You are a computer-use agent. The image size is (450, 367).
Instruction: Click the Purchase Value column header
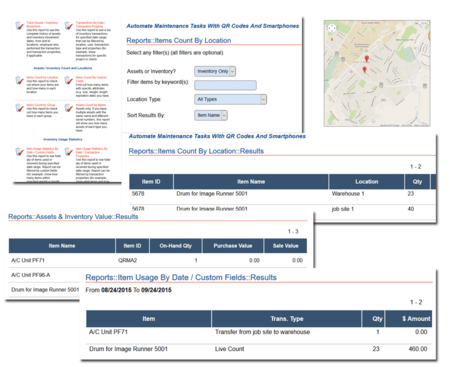[x=233, y=246]
